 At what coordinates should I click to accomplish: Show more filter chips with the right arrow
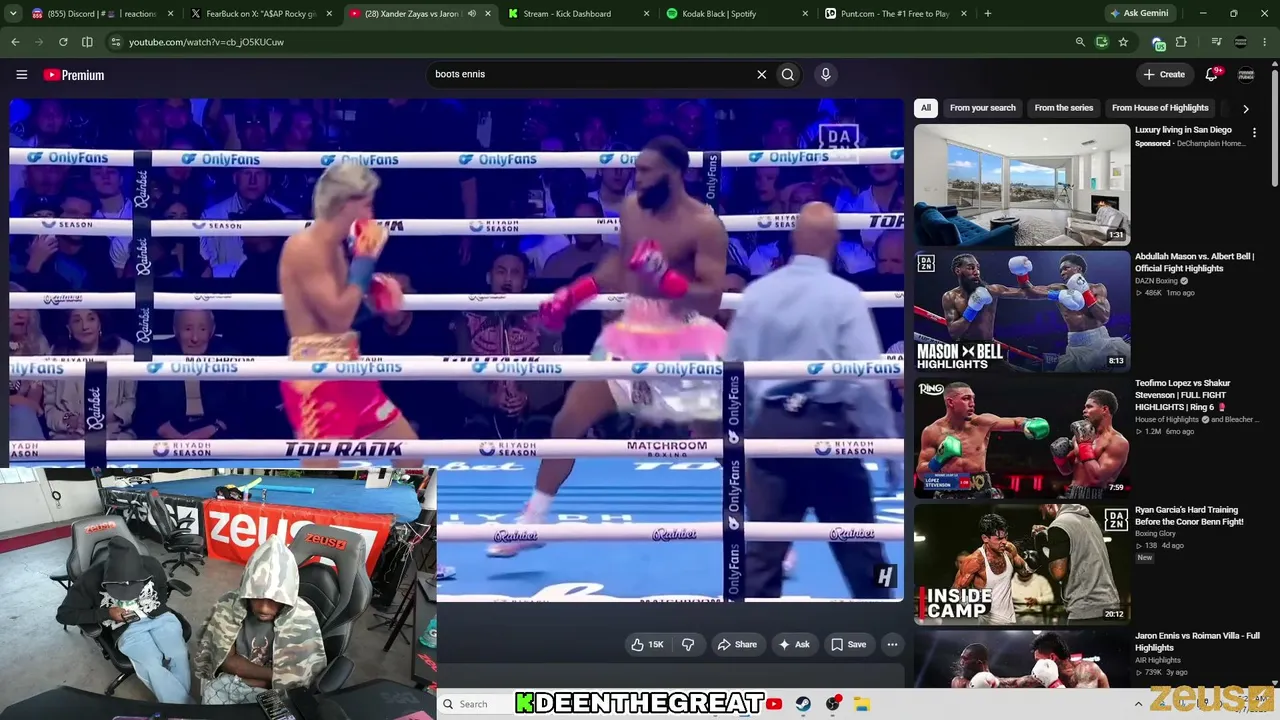(1245, 108)
